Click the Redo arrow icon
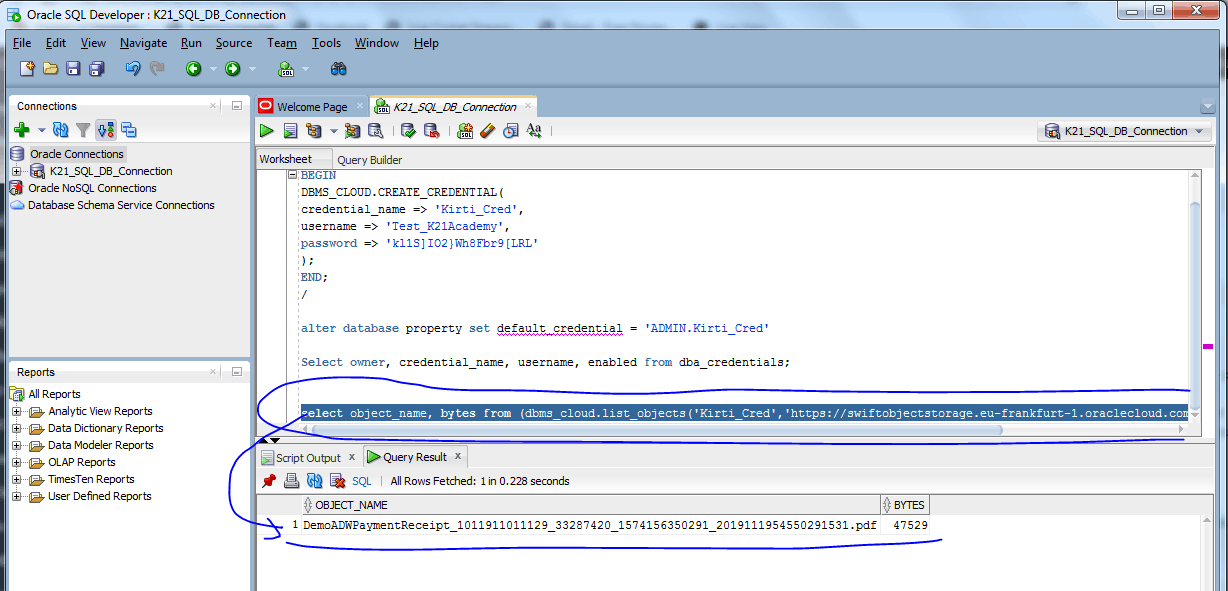 click(157, 69)
